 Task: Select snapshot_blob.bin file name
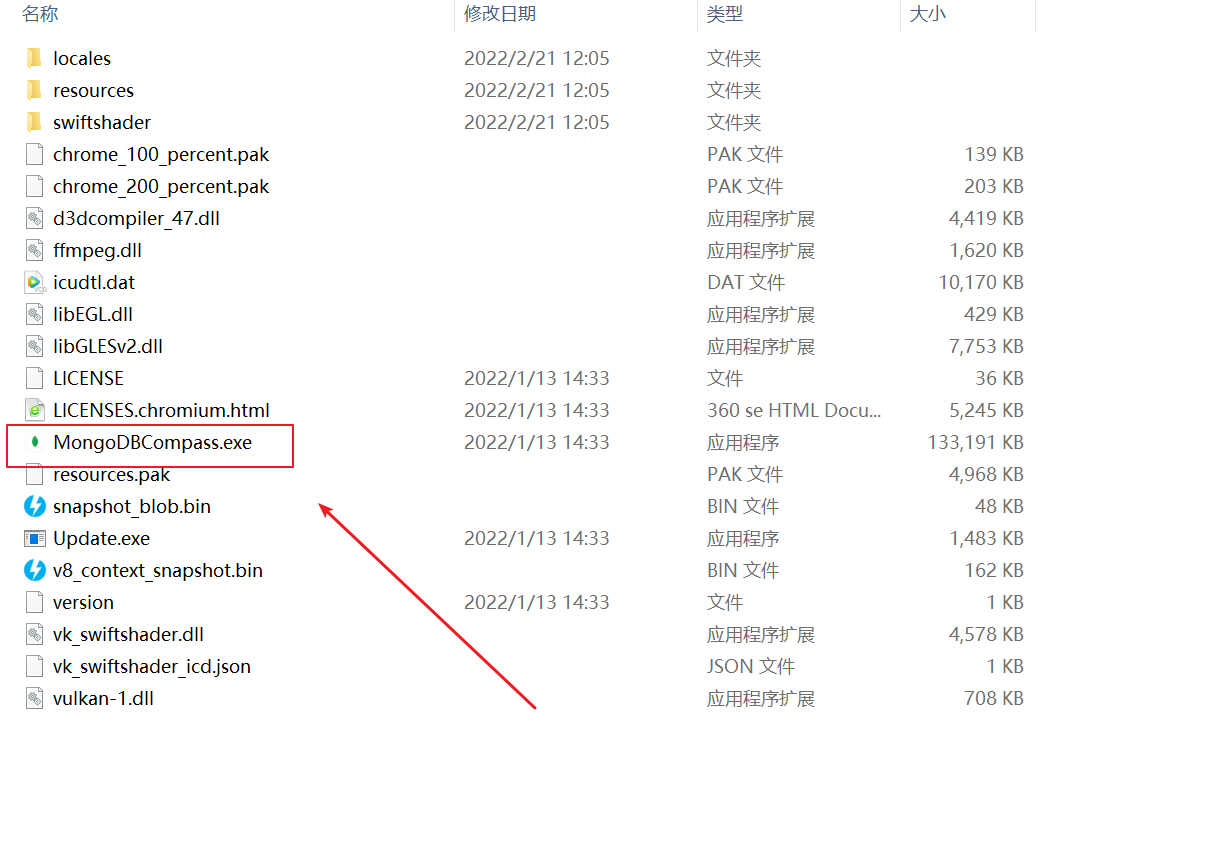coord(132,506)
